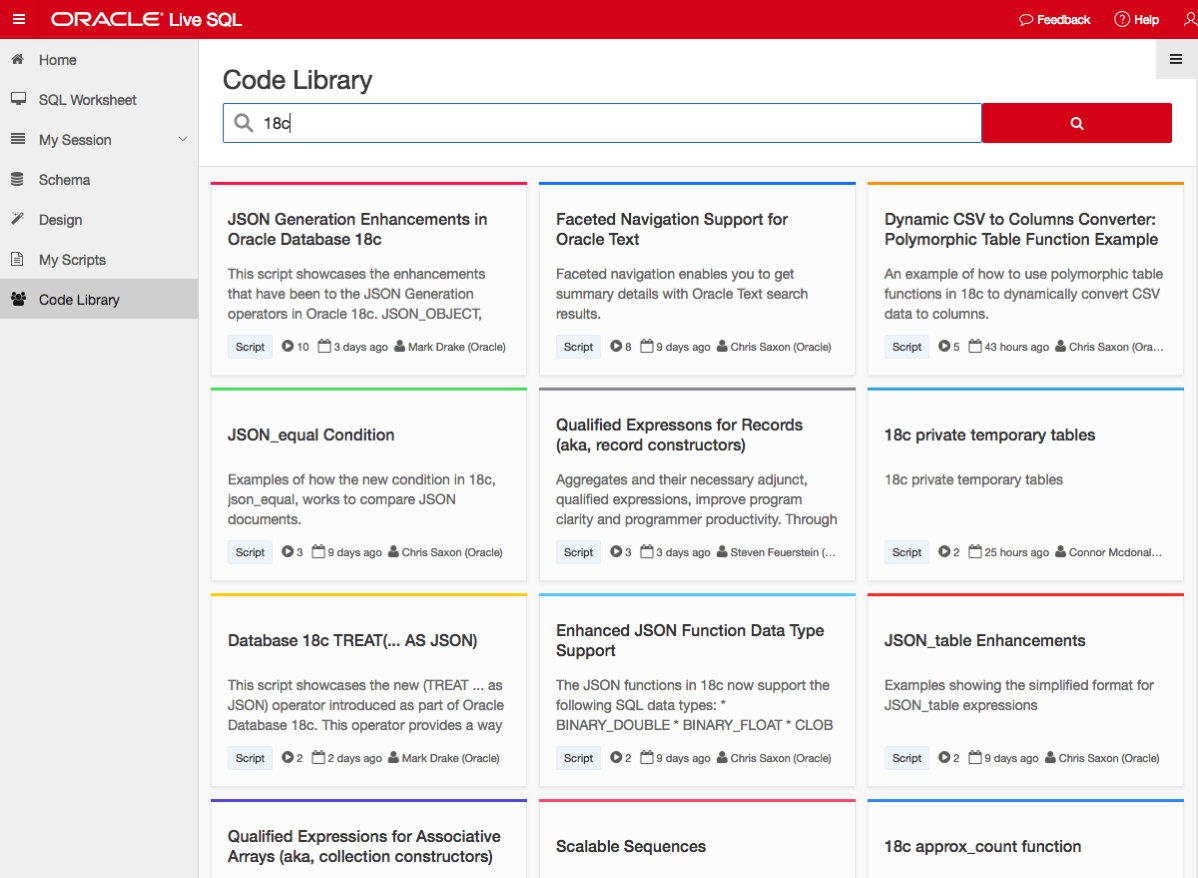This screenshot has height=878, width=1198.
Task: Click the My Scripts document icon
Action: 18,259
